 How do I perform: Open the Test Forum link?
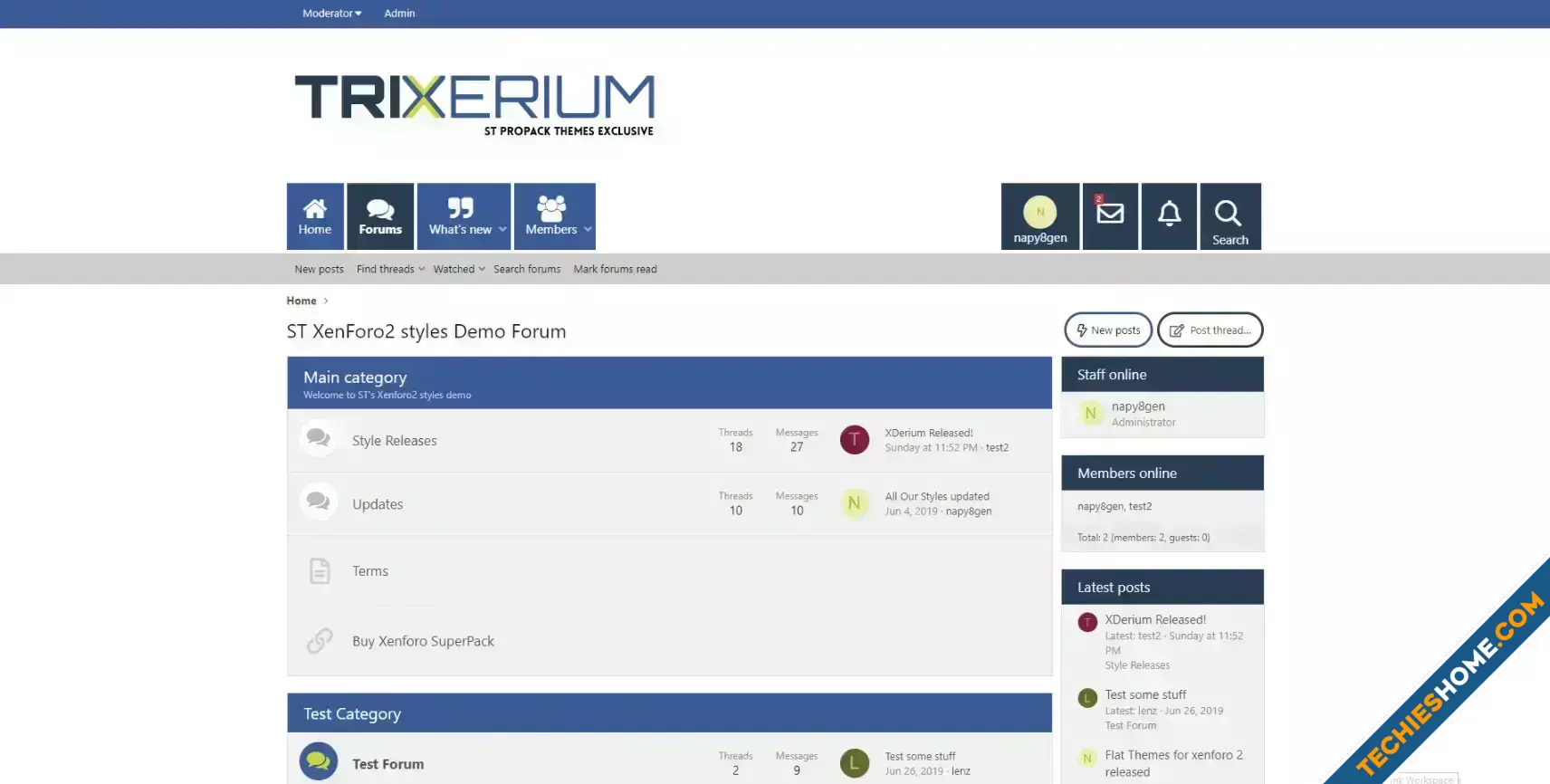[x=388, y=764]
